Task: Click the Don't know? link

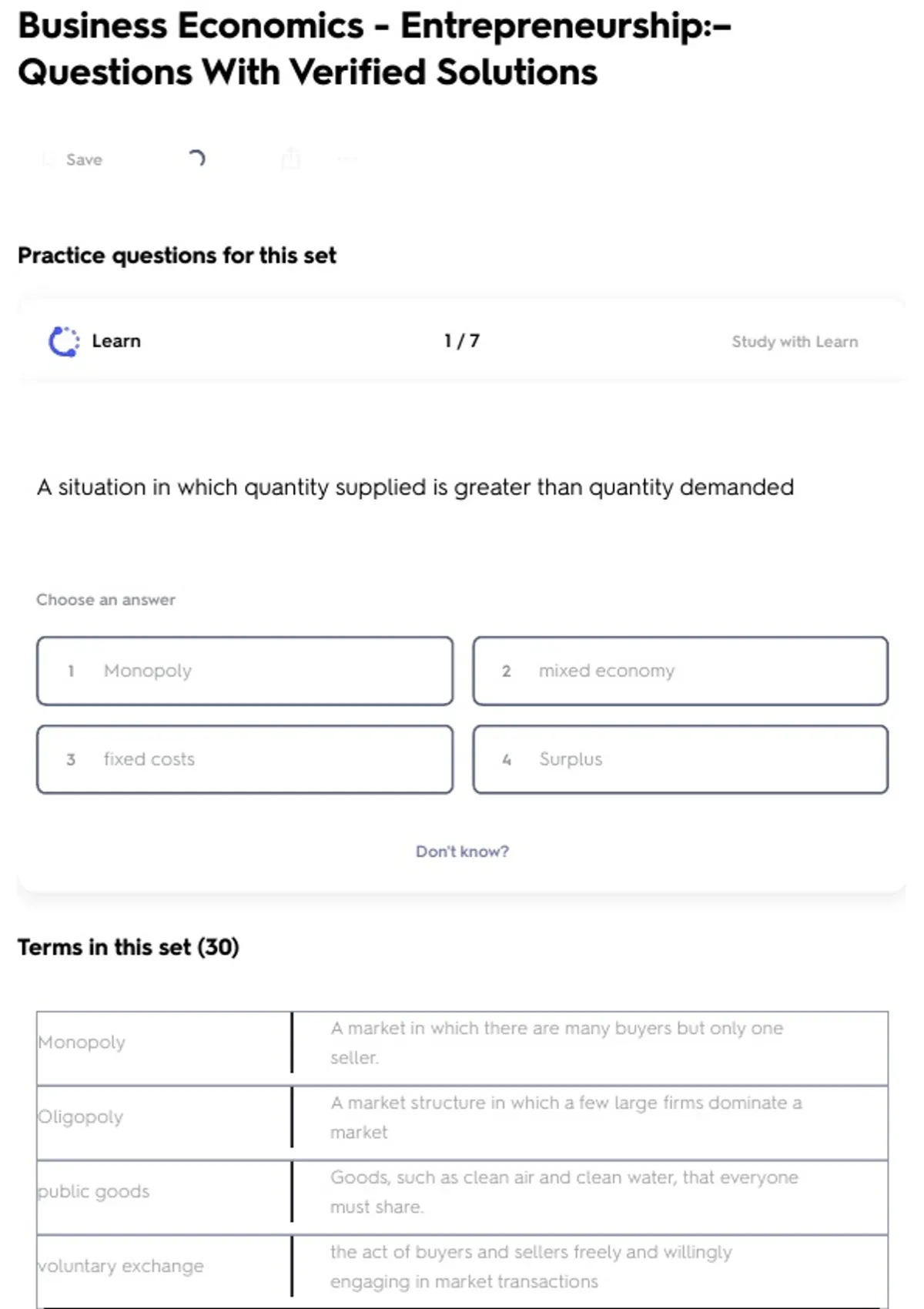Action: point(462,852)
